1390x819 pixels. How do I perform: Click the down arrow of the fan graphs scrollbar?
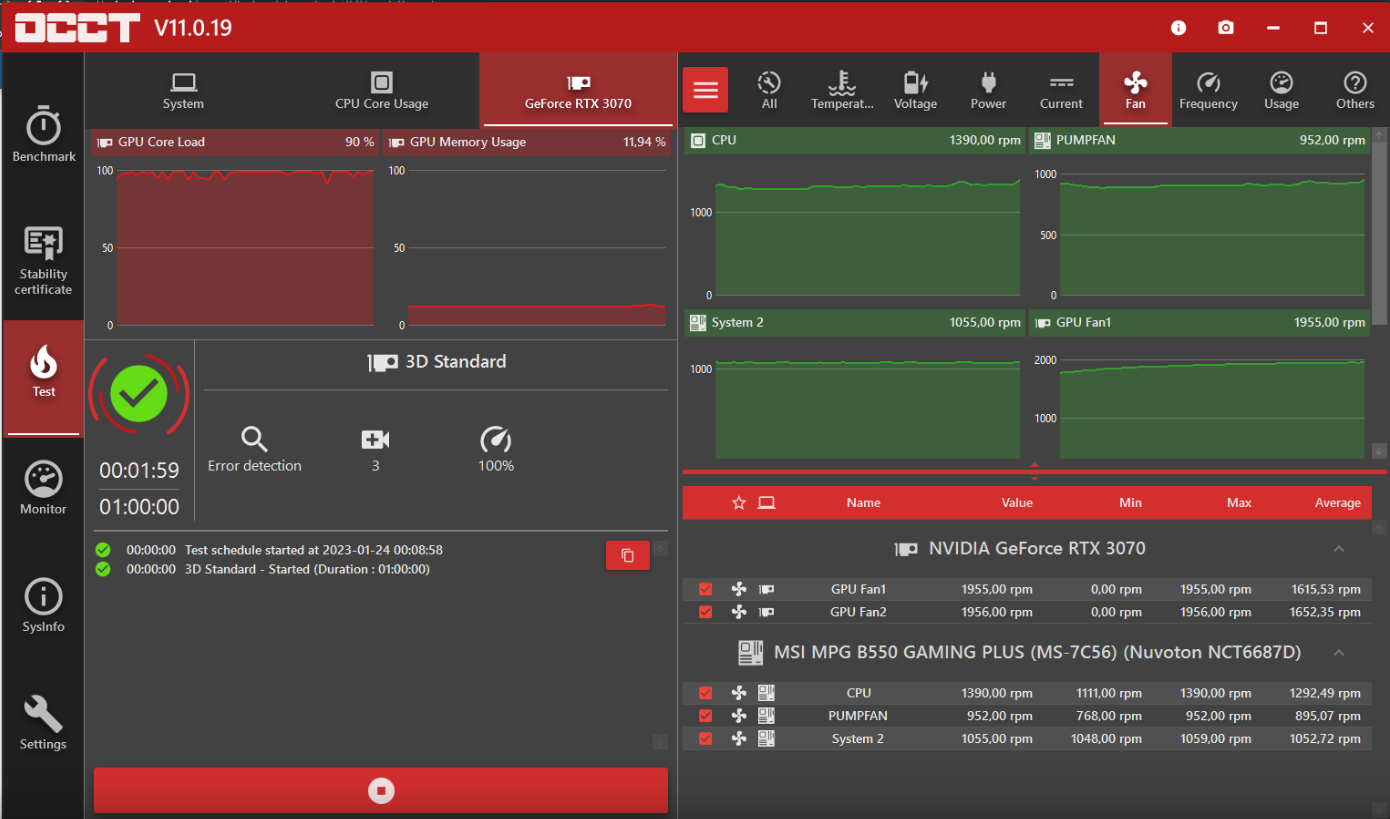pos(1380,451)
